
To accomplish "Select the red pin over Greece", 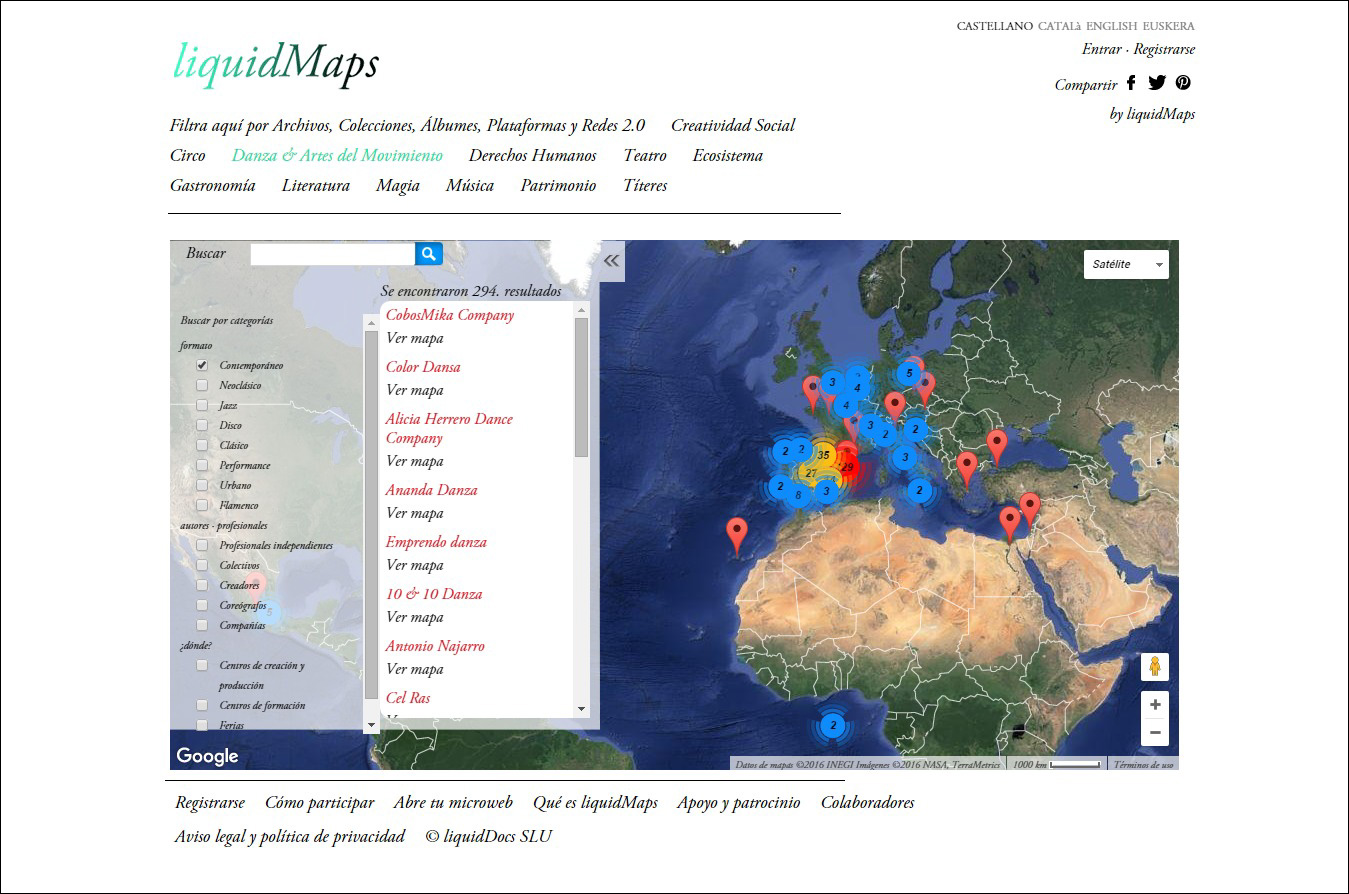I will 967,469.
